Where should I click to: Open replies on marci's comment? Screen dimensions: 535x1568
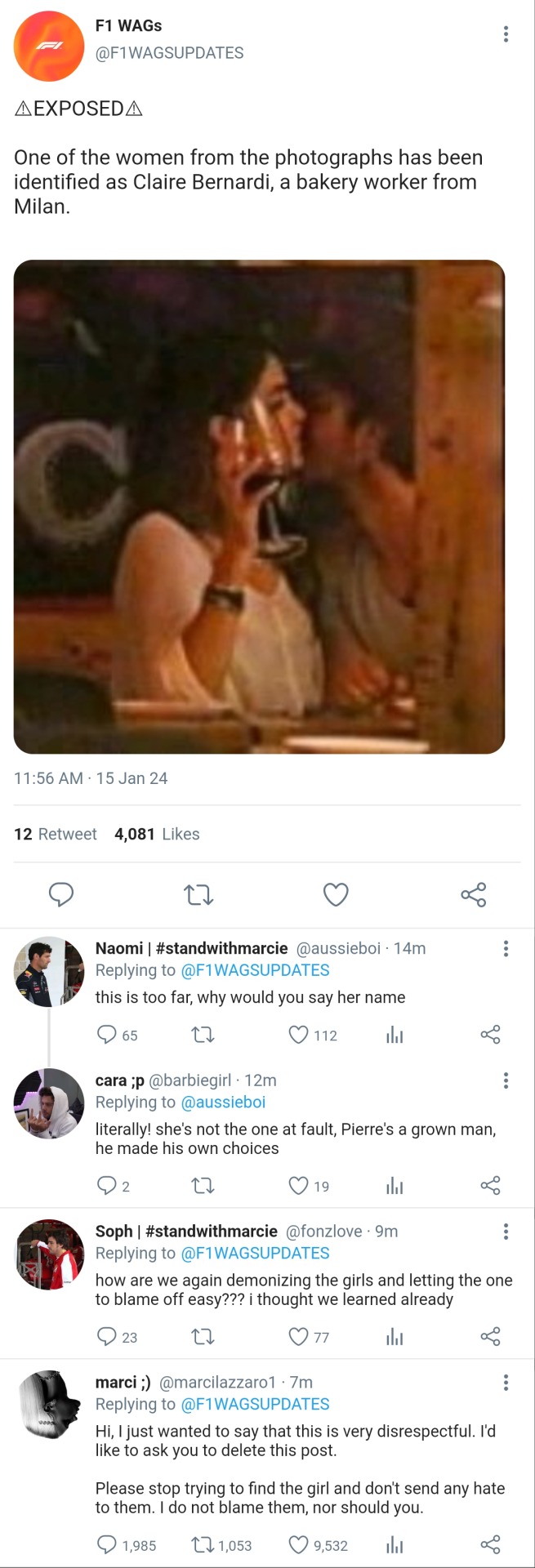coord(107,1545)
